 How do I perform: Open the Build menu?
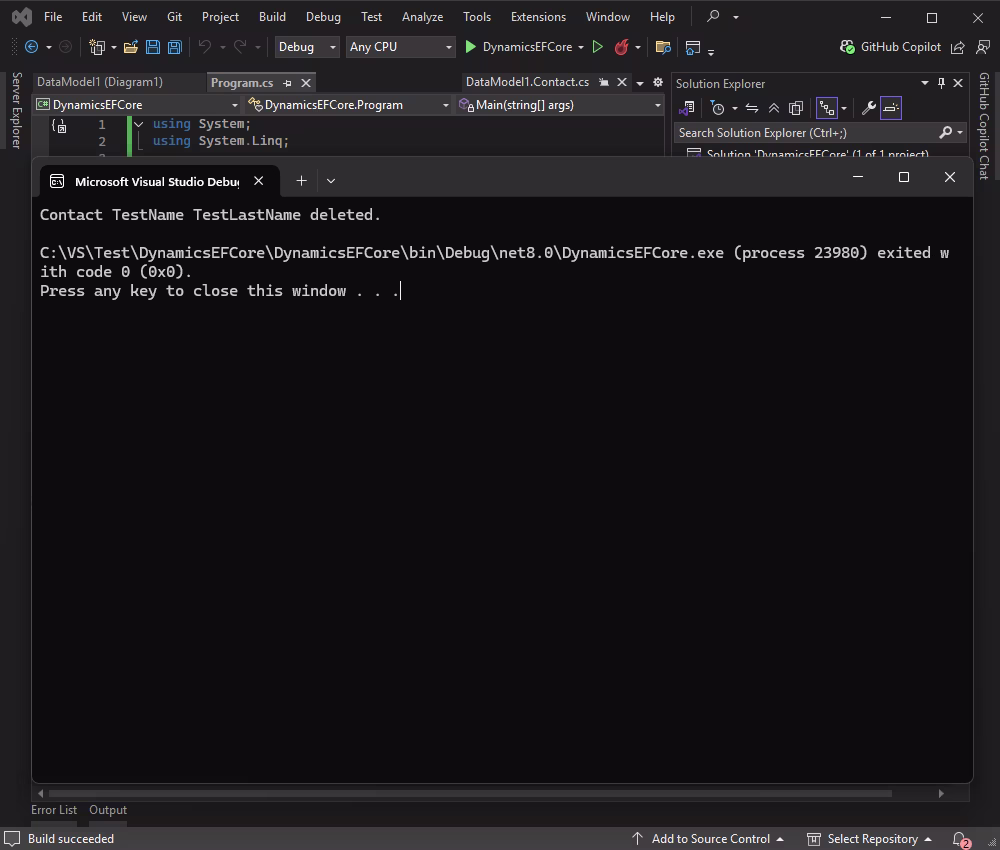click(x=272, y=17)
